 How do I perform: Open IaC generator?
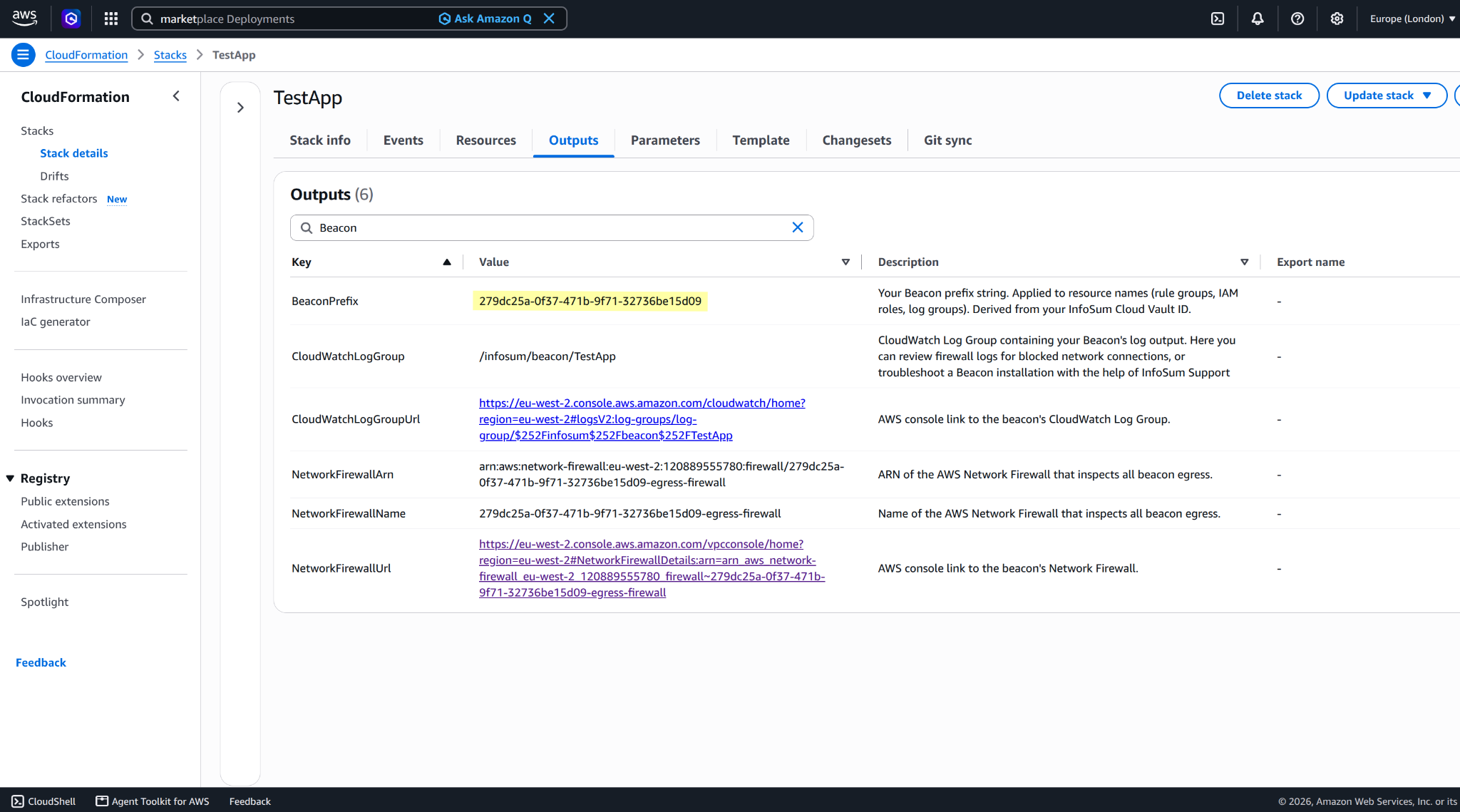click(x=56, y=322)
